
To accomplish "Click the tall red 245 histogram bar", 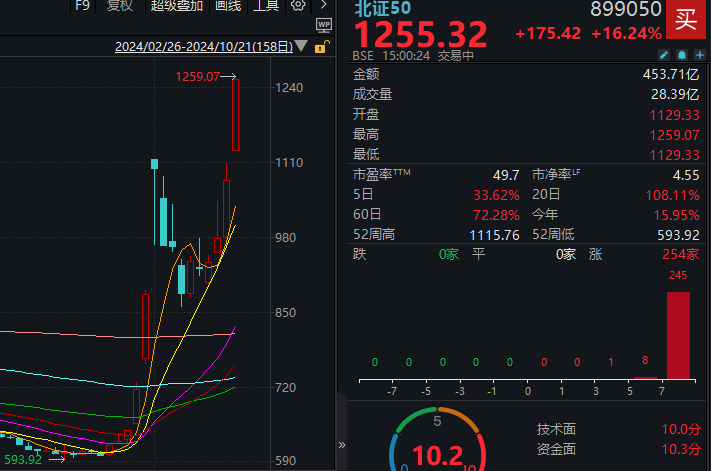I will tap(678, 335).
